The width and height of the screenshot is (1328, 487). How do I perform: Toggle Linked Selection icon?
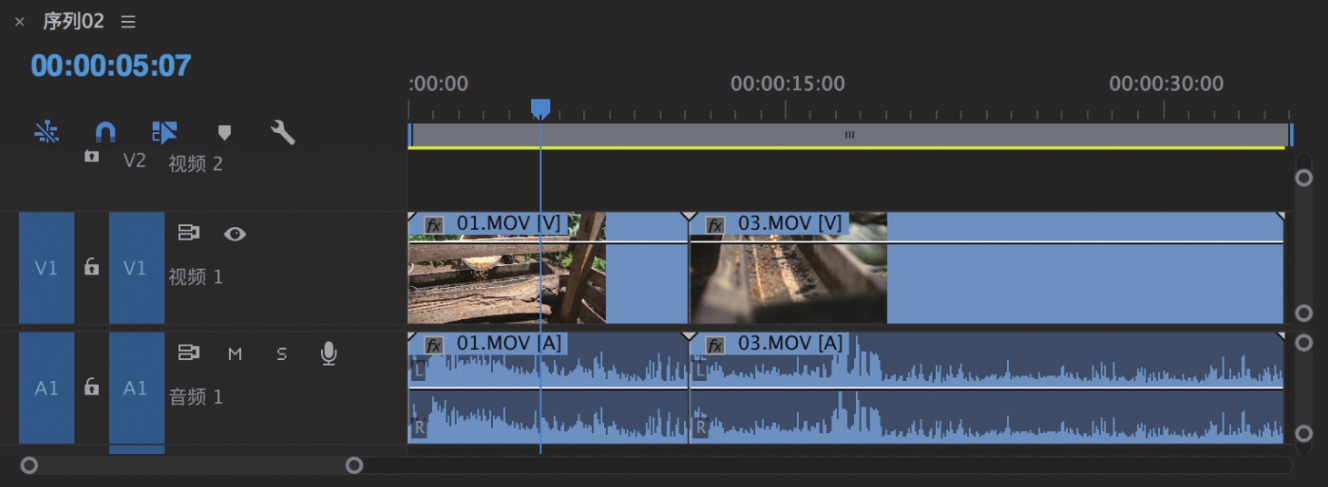[x=164, y=132]
